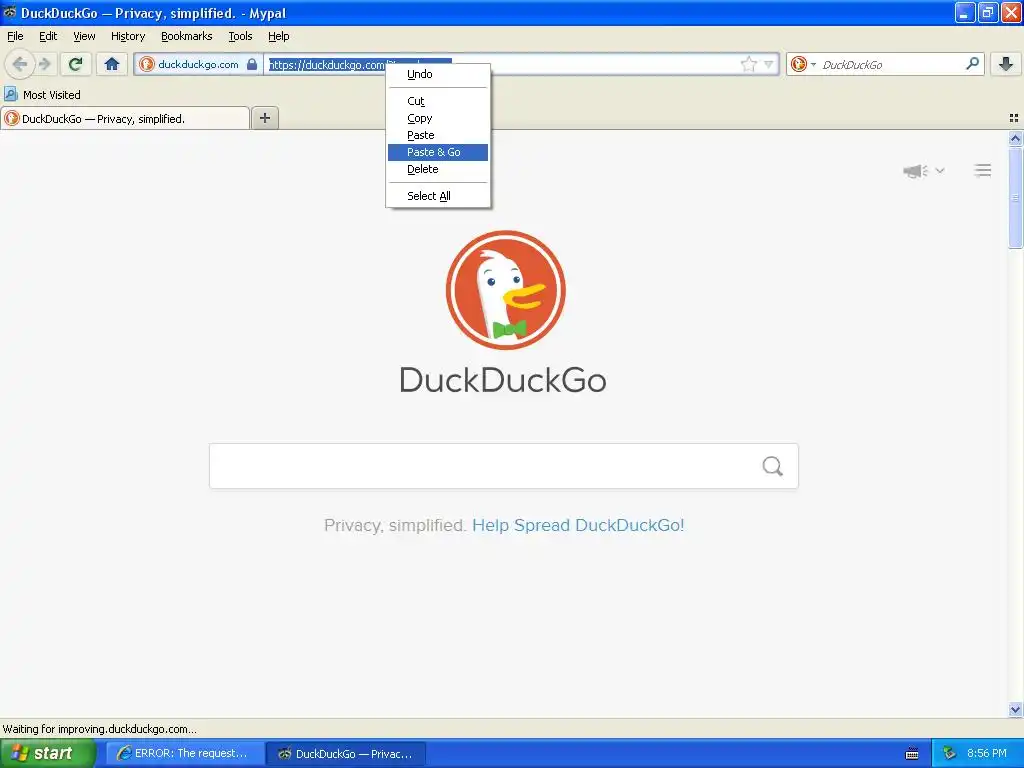Choose Cut from the context menu
Screen dimensions: 1024x768
coord(438,101)
